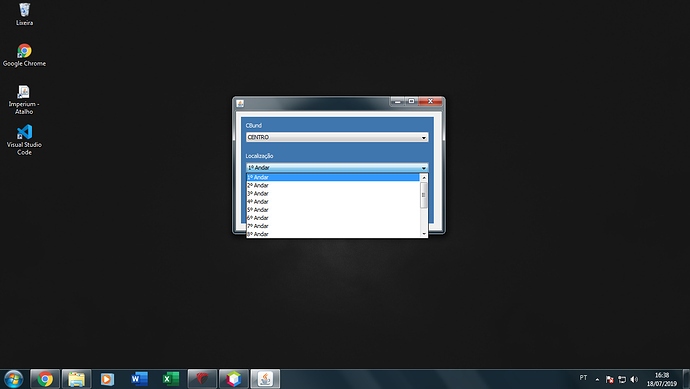Select the Visual Studio Code desktop icon
This screenshot has width=690, height=389.
[x=24, y=140]
